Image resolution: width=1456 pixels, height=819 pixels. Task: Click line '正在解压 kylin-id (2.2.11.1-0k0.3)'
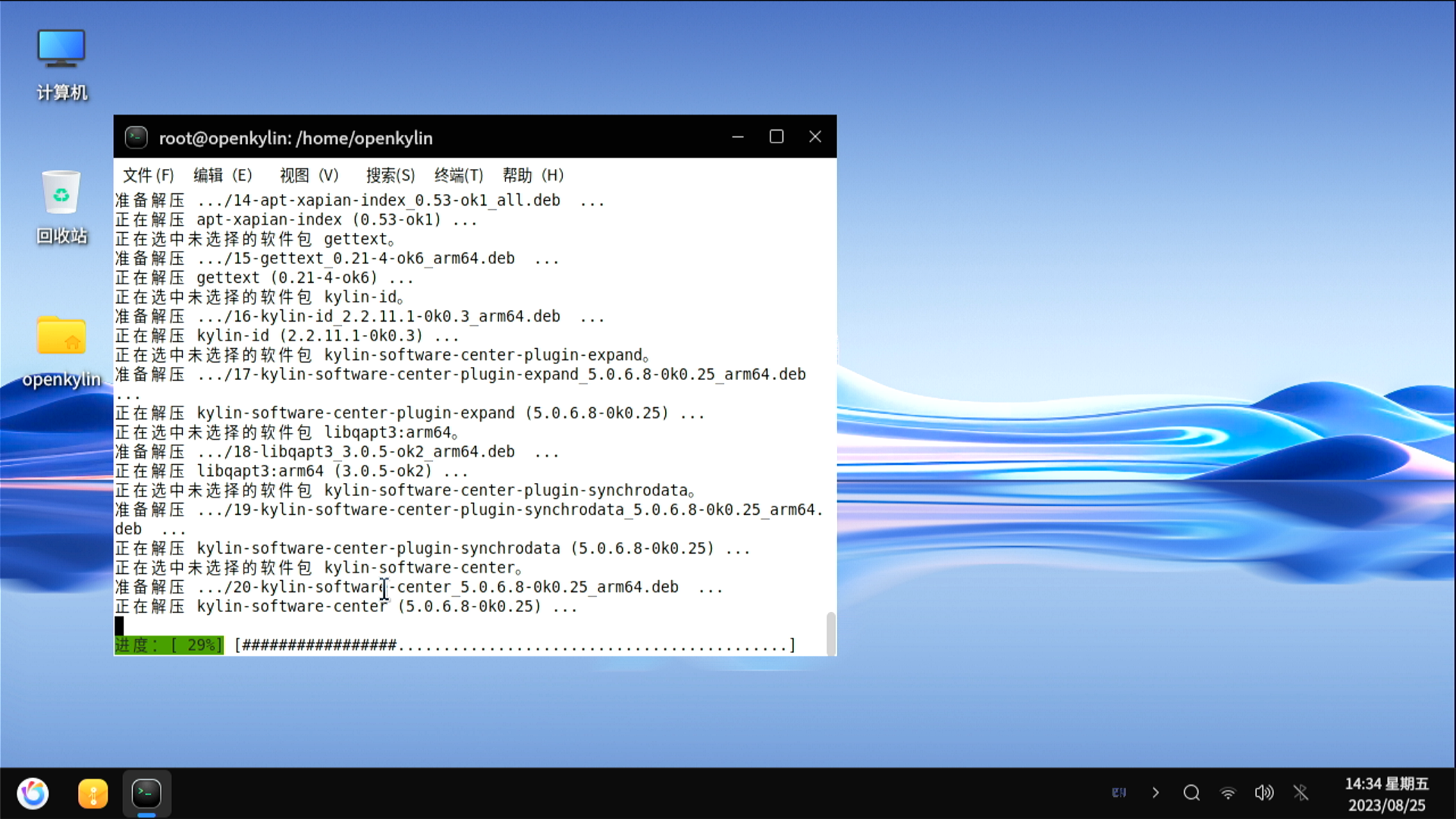[x=287, y=336]
